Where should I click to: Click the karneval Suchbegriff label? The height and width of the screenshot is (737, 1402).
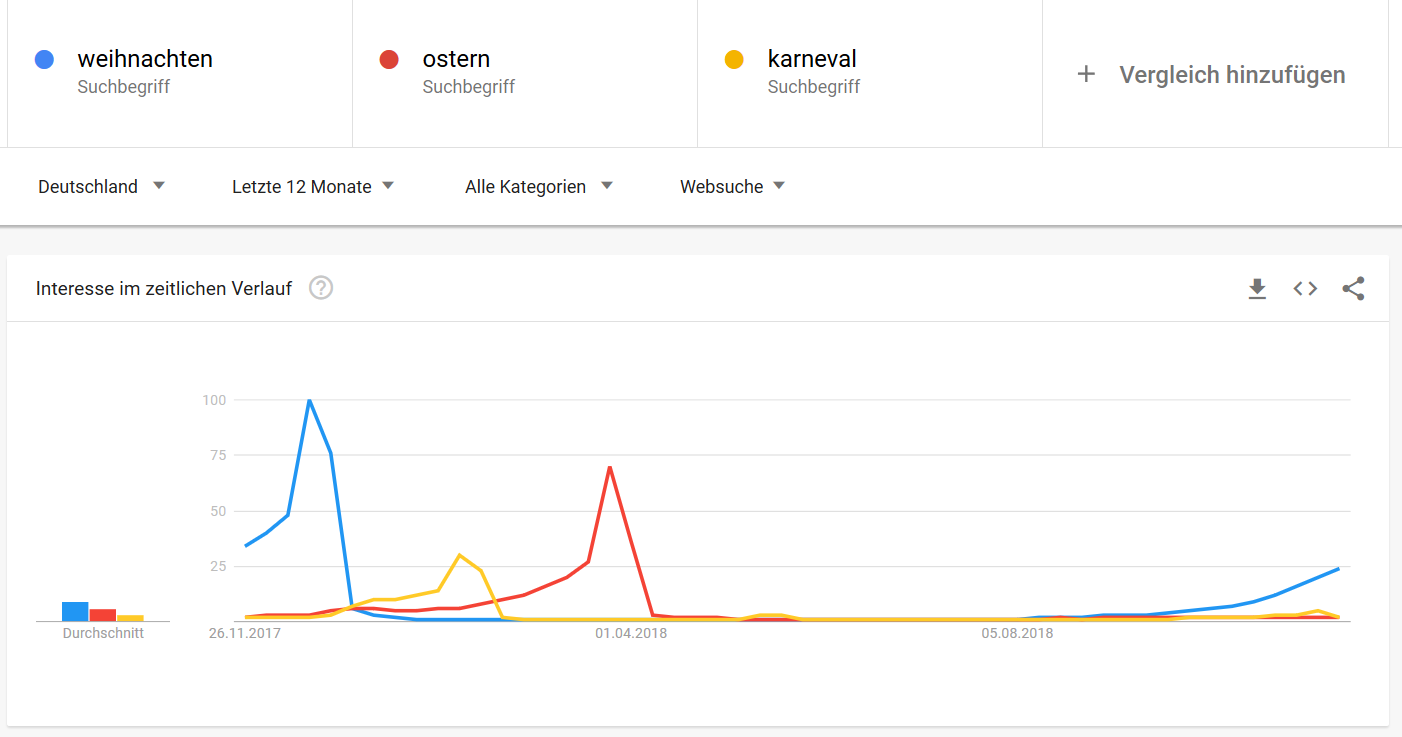(x=812, y=87)
